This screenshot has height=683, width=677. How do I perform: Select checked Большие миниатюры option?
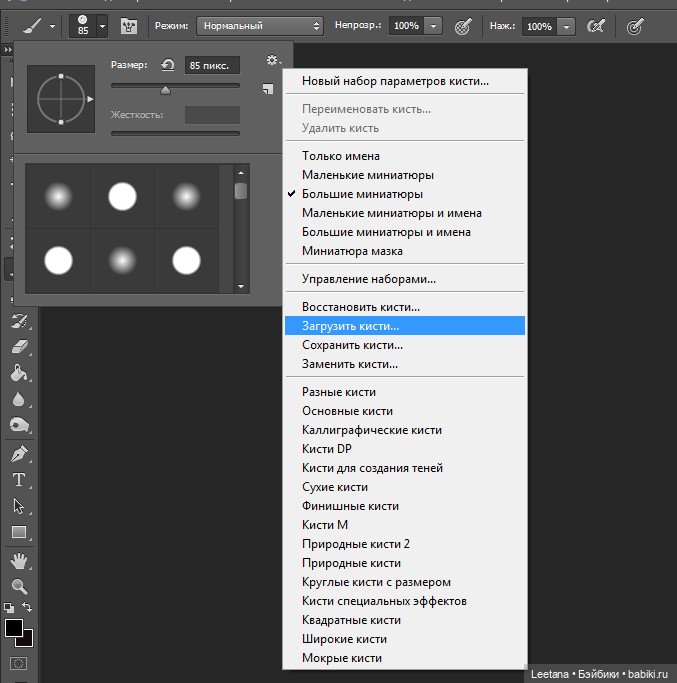tap(405, 194)
